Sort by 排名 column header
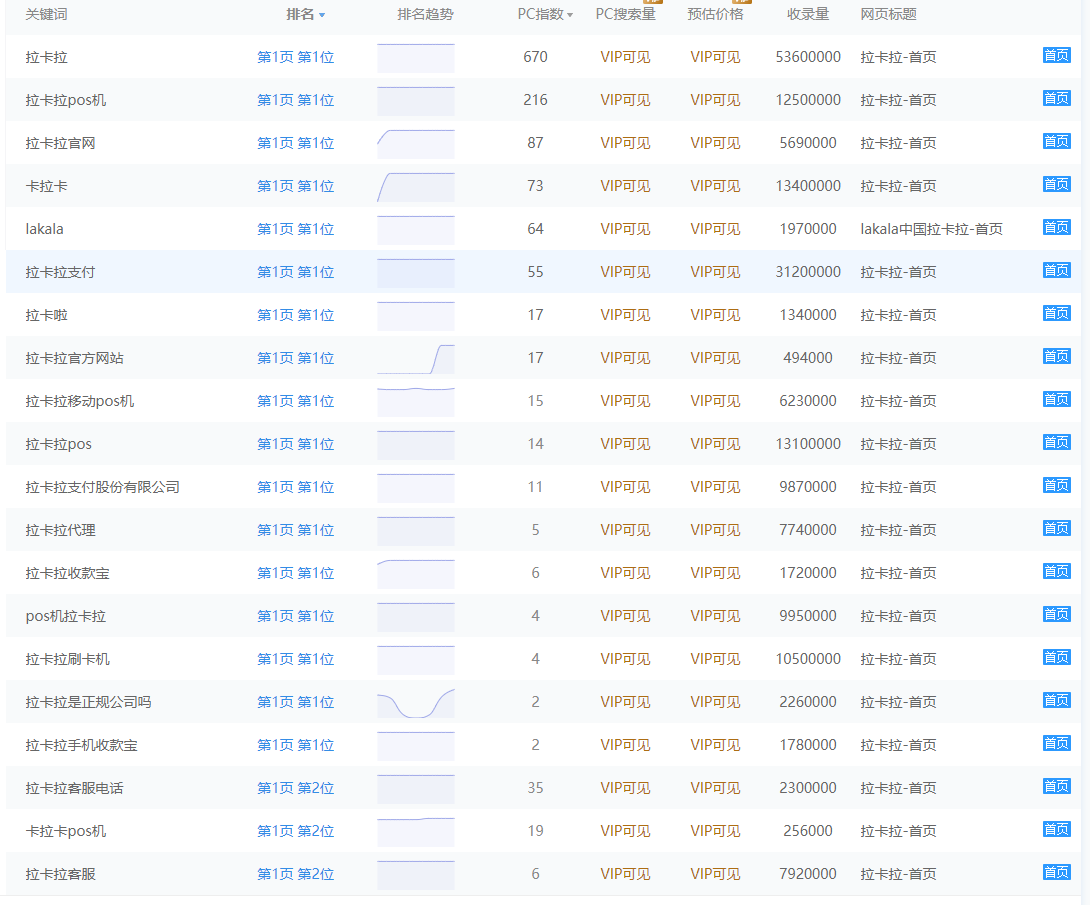Viewport: 1090px width, 905px height. point(305,14)
